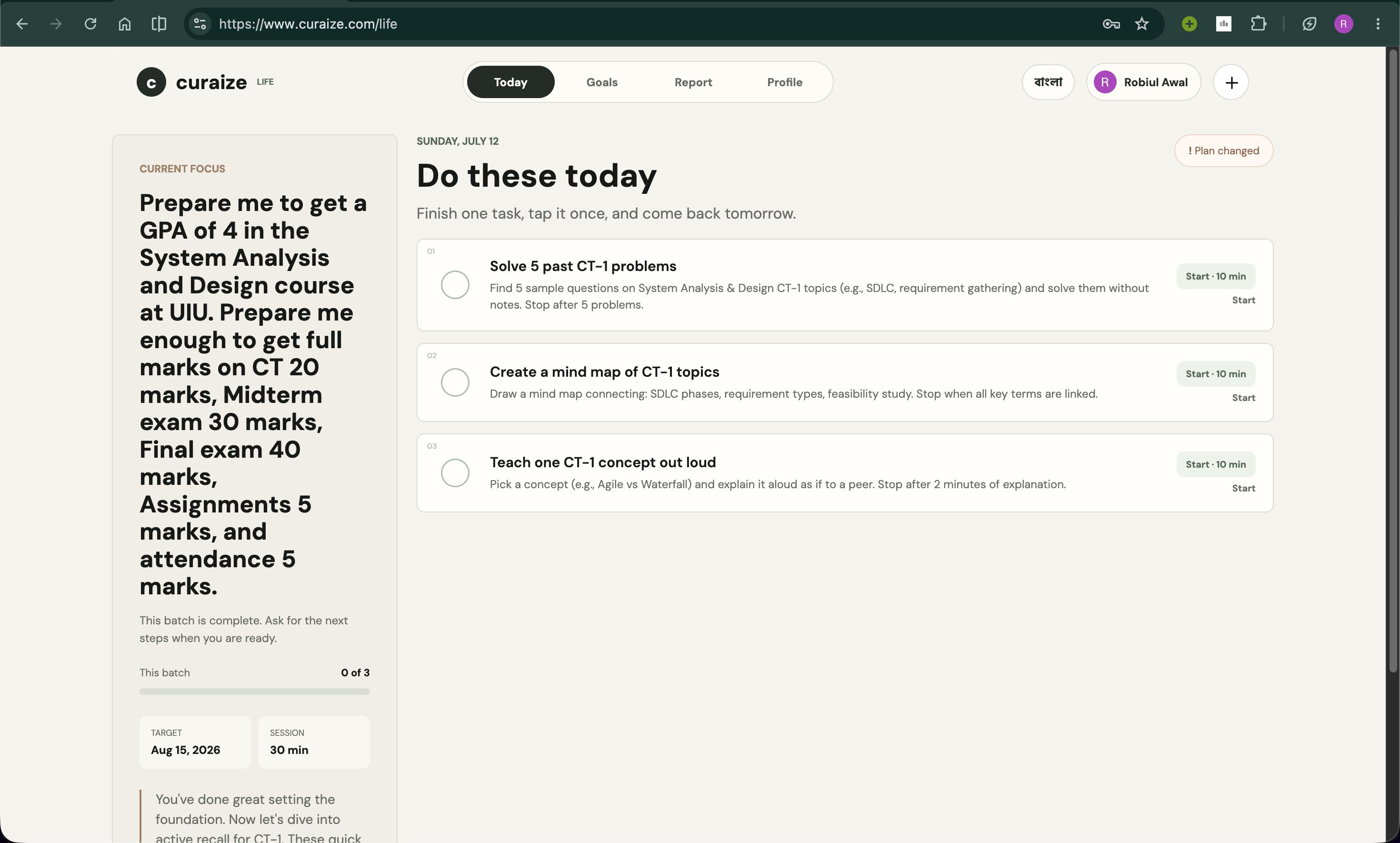Open the extensions puzzle menu
The image size is (1400, 843).
click(1258, 24)
